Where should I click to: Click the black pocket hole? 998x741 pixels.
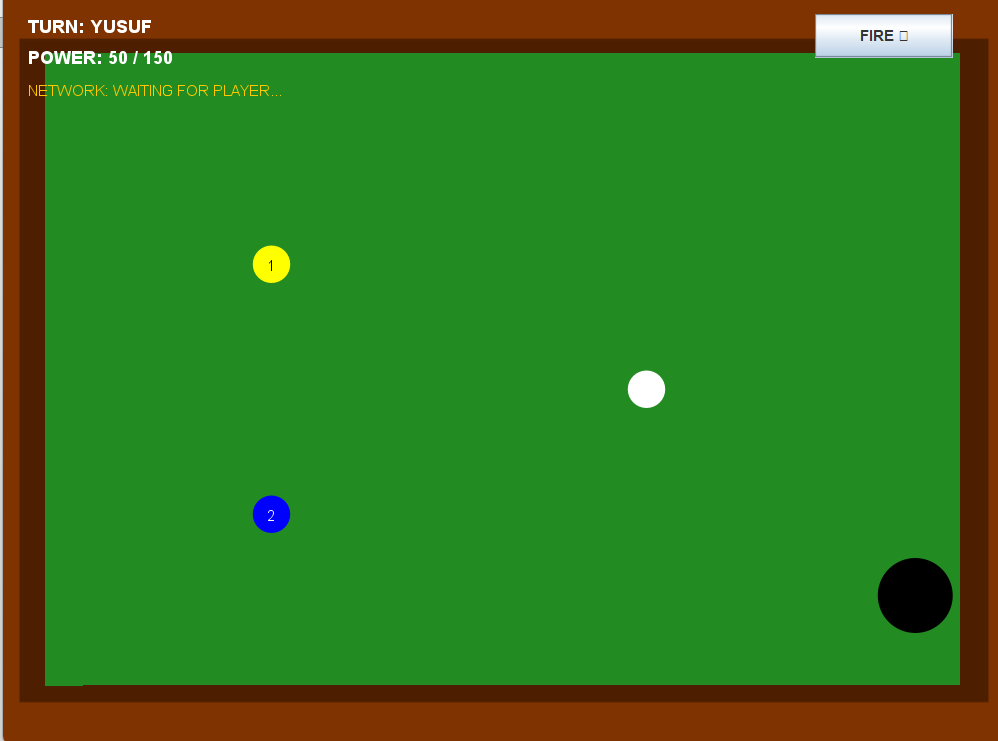point(915,595)
